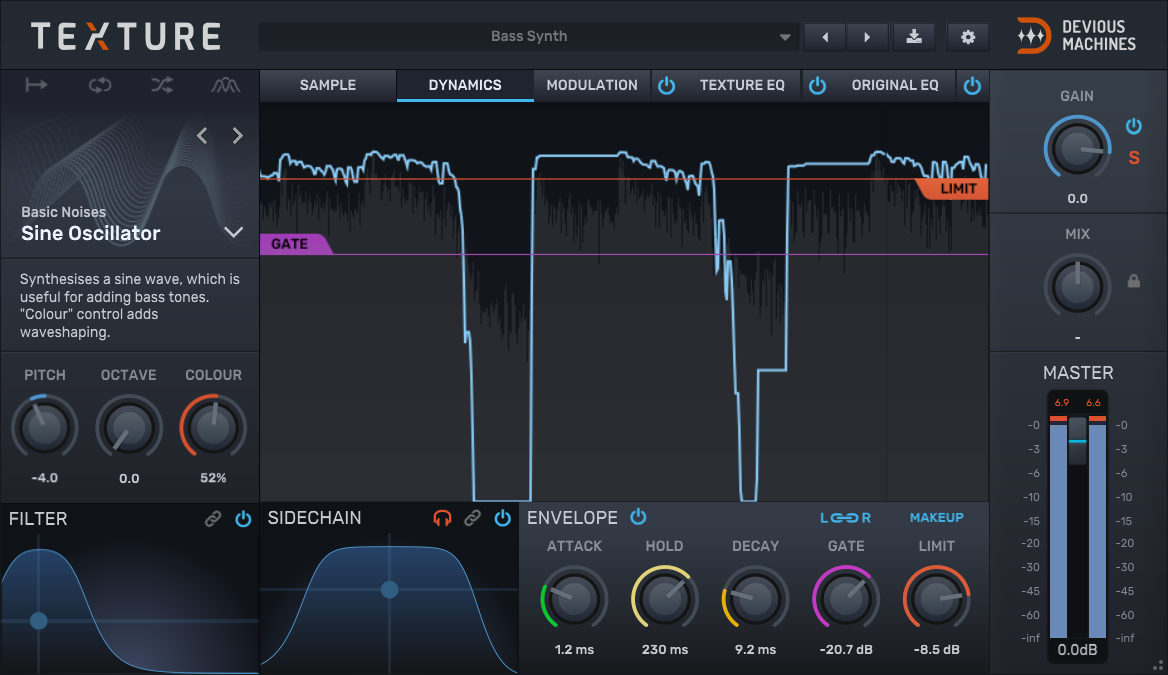Toggle the Envelope power button
Viewport: 1168px width, 675px height.
(x=638, y=517)
